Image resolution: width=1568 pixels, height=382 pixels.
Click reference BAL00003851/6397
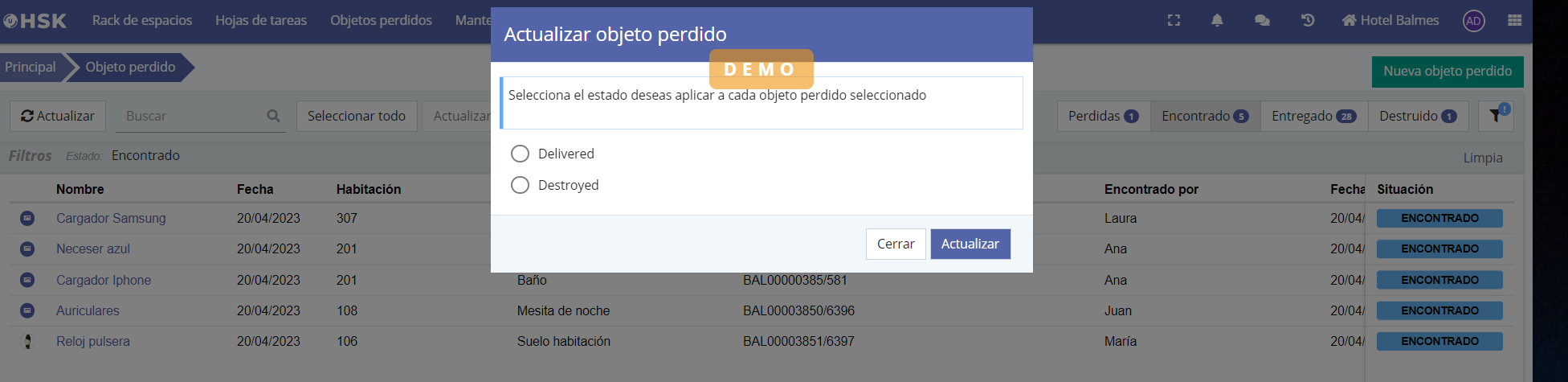pos(798,341)
